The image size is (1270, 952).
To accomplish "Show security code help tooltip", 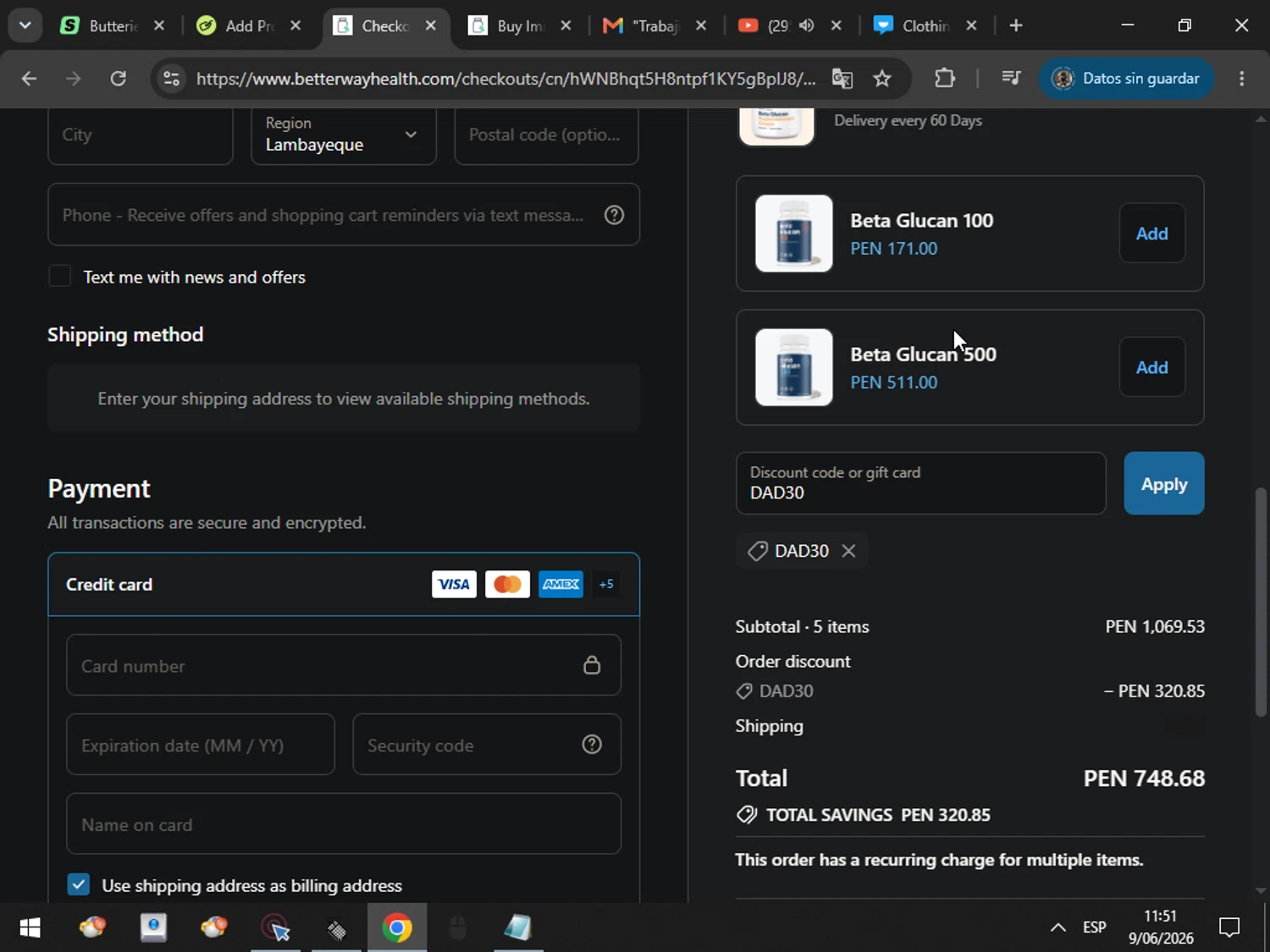I will [x=592, y=744].
